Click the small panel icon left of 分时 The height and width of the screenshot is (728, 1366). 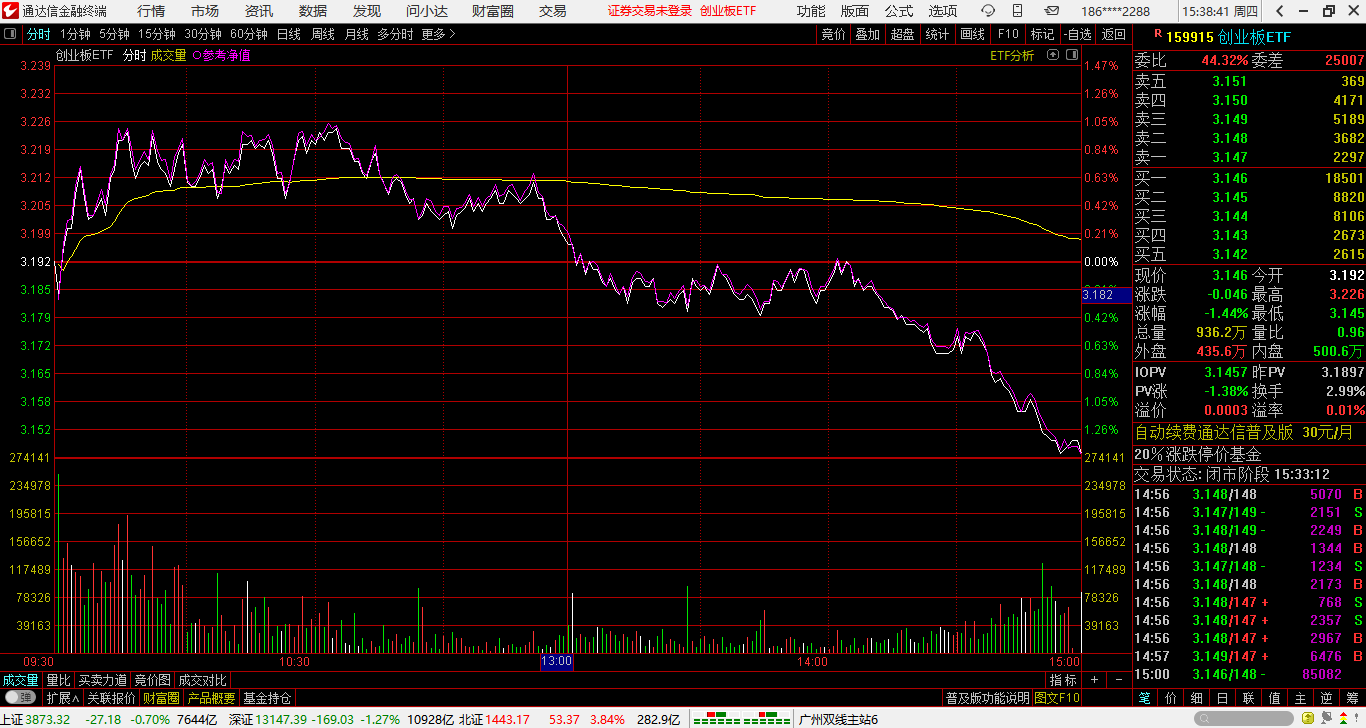[x=10, y=34]
